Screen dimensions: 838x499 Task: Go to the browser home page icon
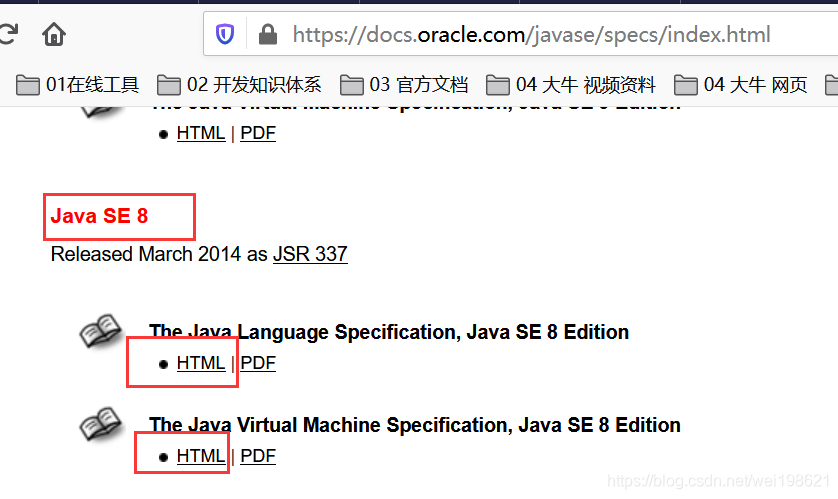54,34
